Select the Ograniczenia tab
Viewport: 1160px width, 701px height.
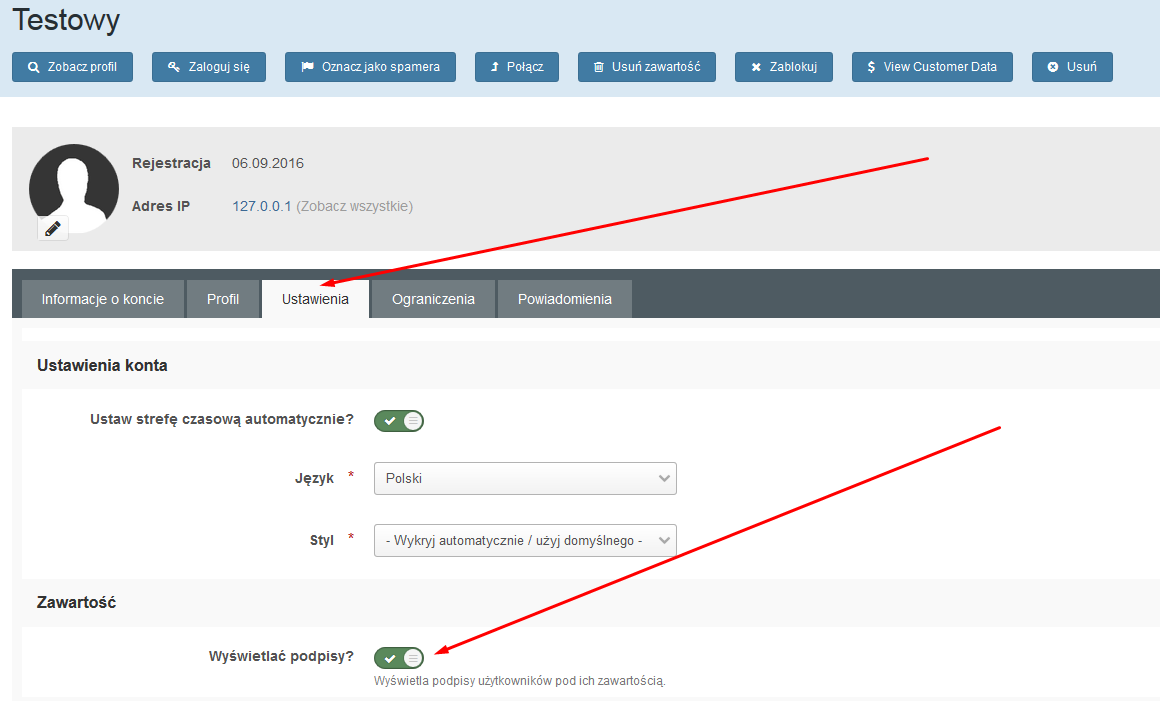pos(433,299)
